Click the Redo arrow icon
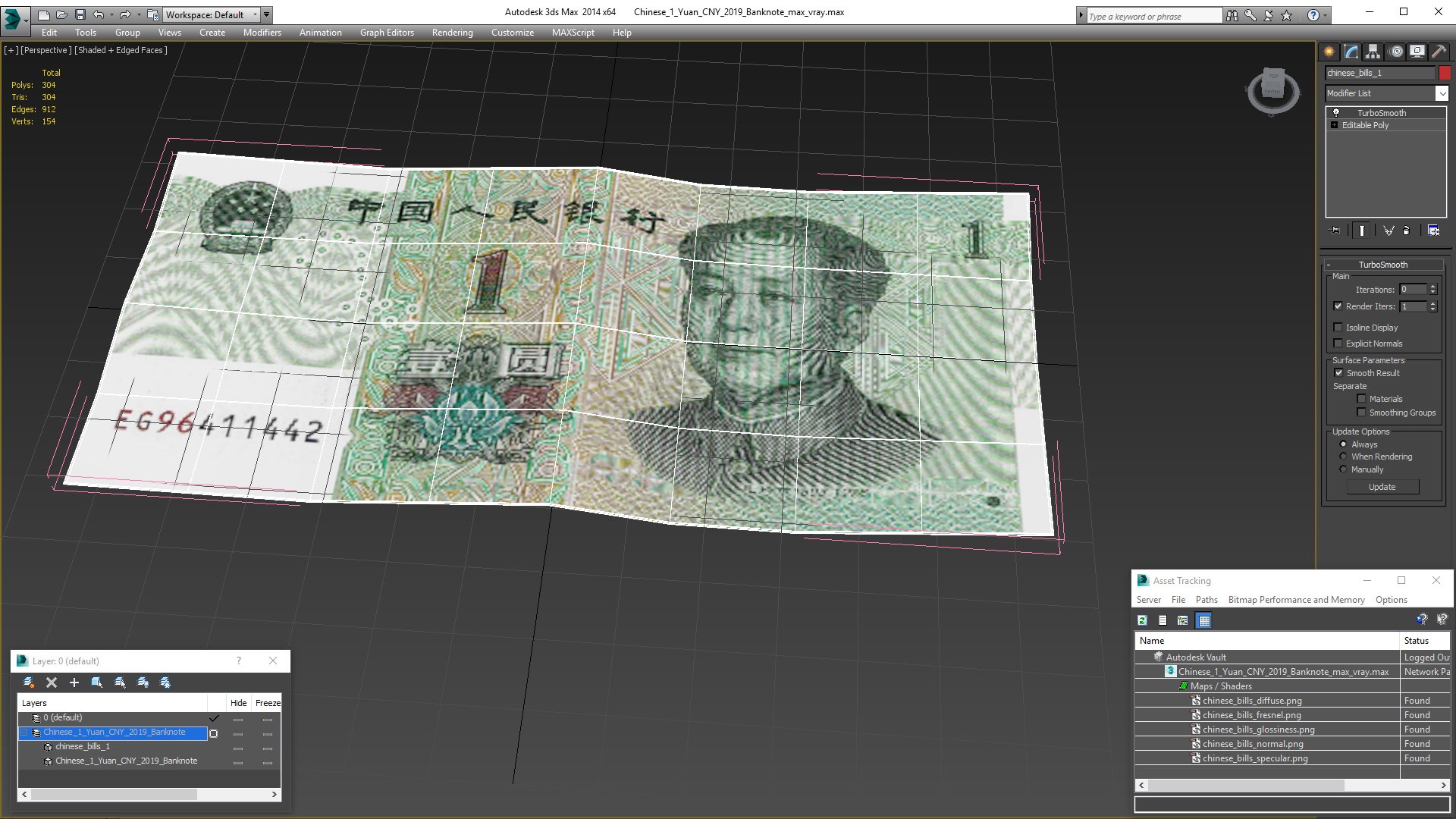Screen dimensions: 1456x819 tap(125, 14)
